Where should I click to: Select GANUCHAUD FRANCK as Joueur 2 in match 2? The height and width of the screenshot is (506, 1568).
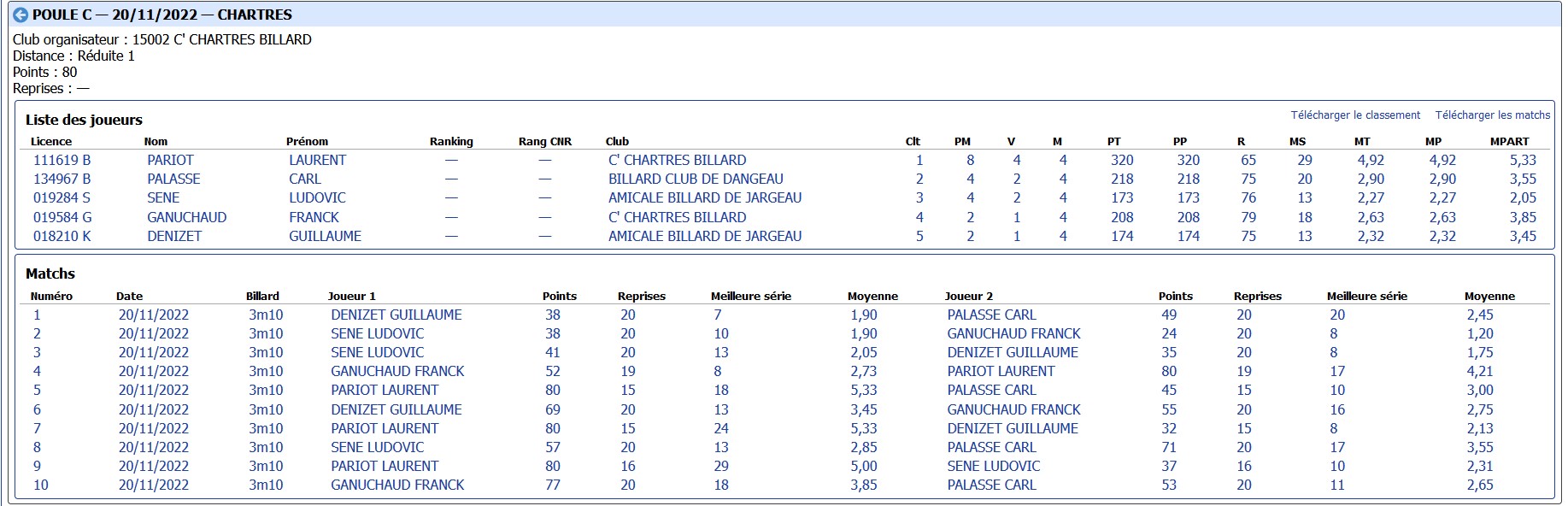[1013, 333]
